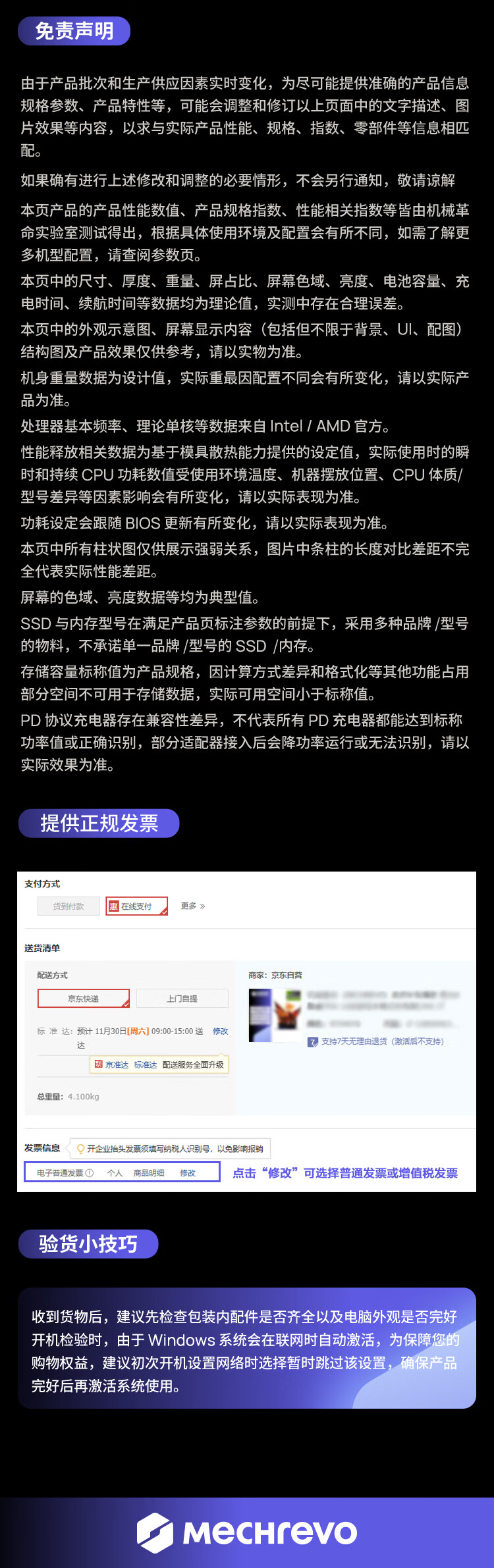Click the MECHREVO hexagon logo icon

155,1532
